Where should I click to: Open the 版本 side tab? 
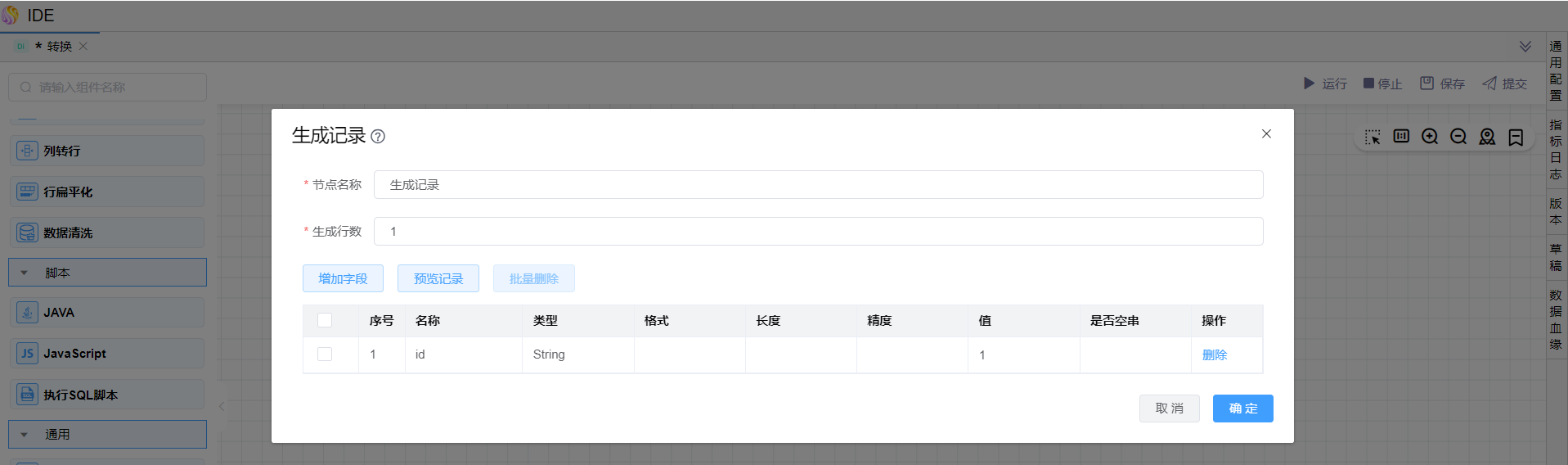tap(1556, 211)
